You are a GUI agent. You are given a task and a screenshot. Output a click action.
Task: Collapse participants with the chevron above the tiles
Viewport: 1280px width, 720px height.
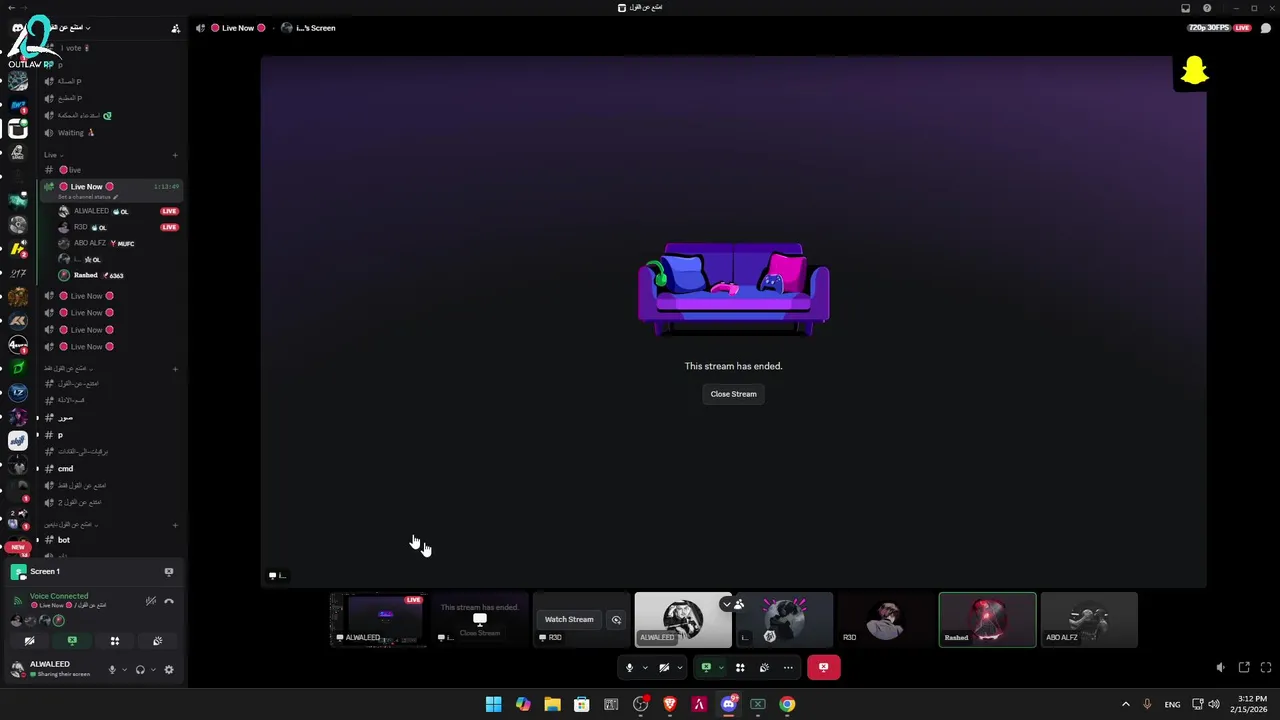[727, 604]
